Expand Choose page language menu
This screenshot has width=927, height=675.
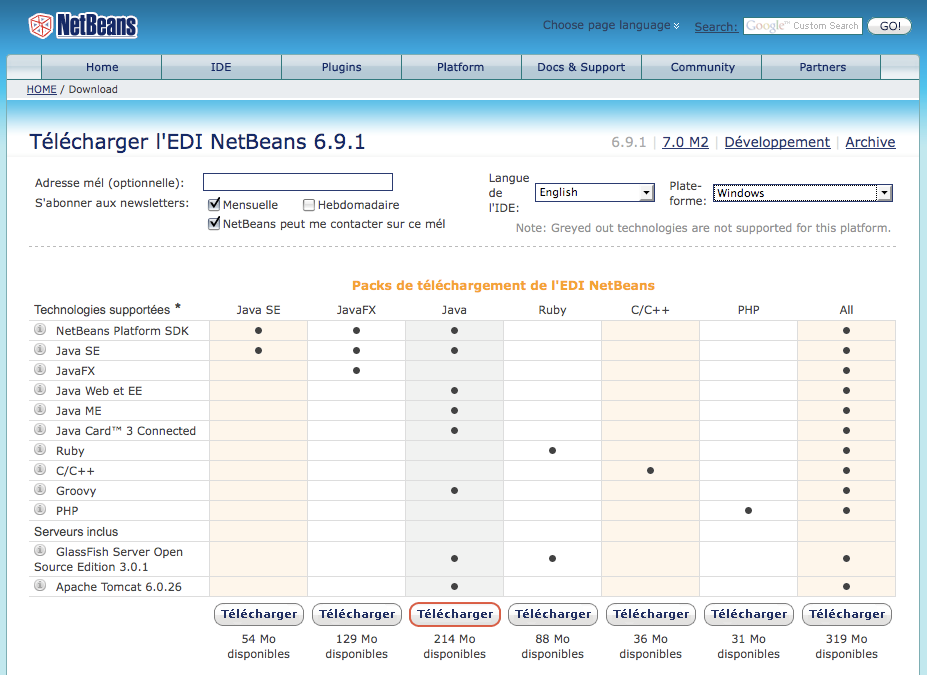point(611,25)
